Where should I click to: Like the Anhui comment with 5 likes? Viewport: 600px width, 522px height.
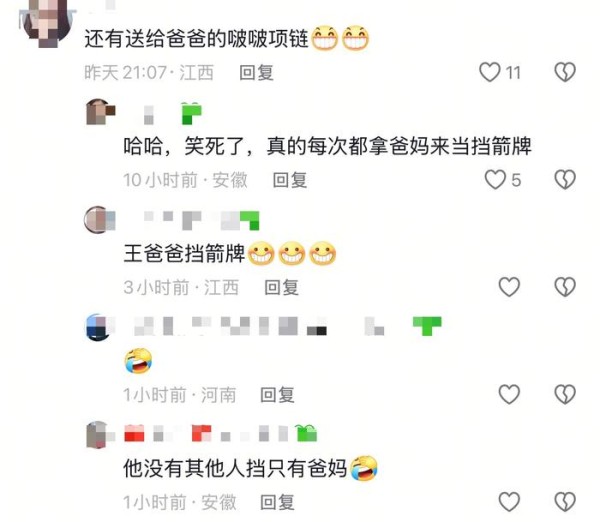click(495, 179)
